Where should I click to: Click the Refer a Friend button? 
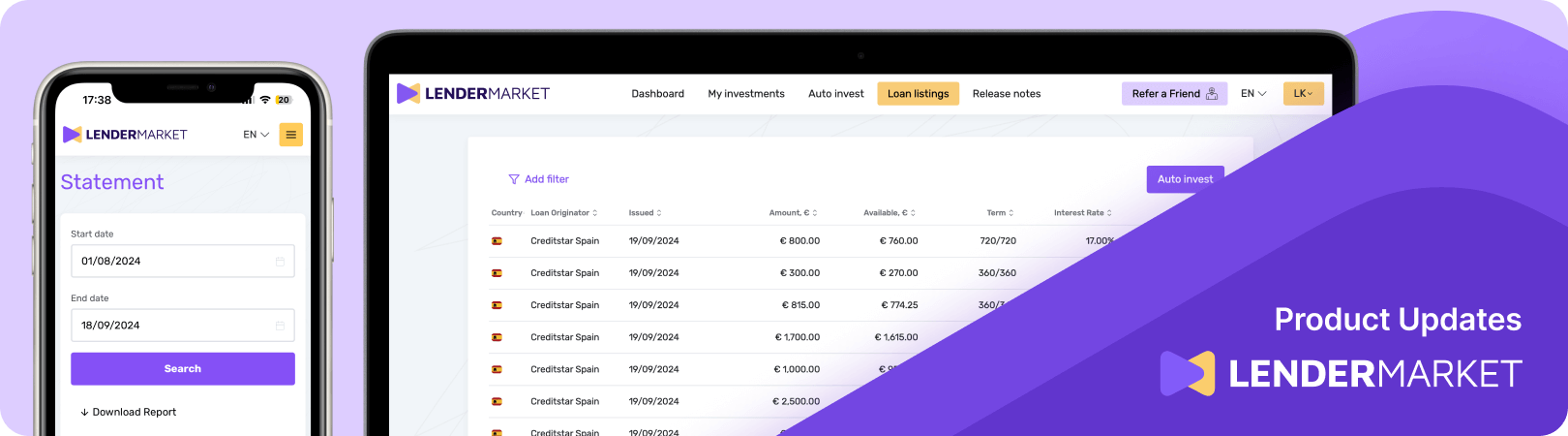(x=1174, y=94)
